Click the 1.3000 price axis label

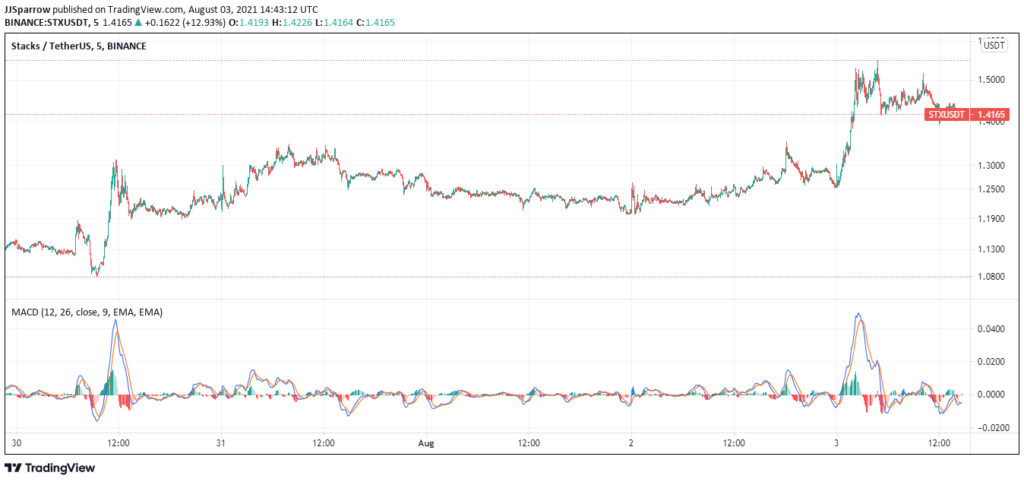click(x=993, y=166)
